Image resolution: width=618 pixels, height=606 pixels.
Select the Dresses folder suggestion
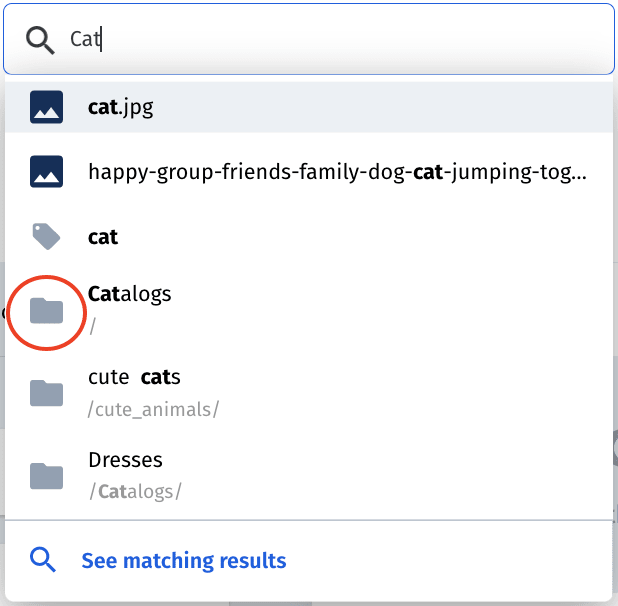(x=309, y=476)
